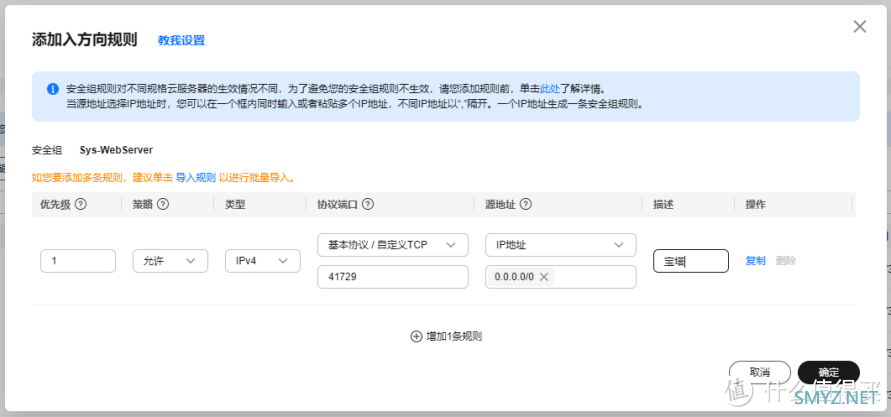Click the 优先级 column header text

(x=55, y=205)
